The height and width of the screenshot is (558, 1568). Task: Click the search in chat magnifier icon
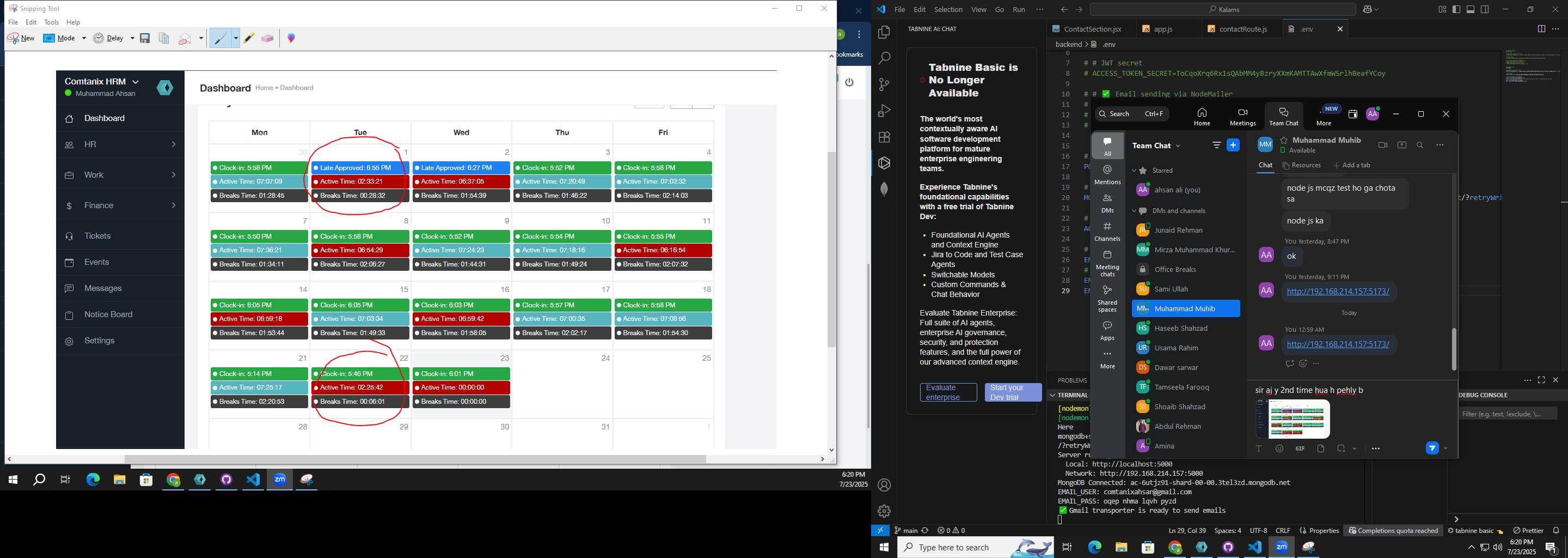[x=1420, y=145]
